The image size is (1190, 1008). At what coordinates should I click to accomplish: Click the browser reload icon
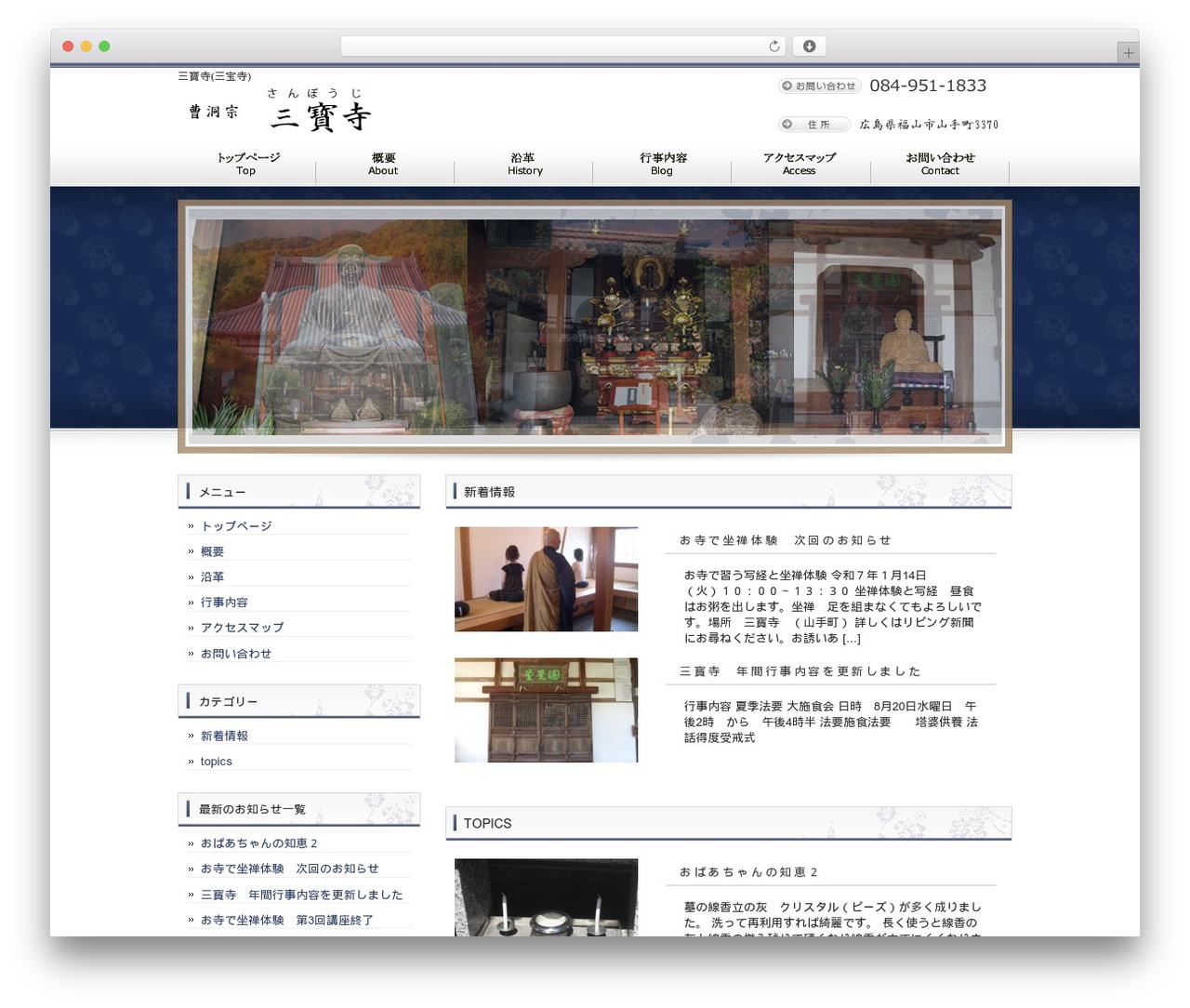click(774, 46)
